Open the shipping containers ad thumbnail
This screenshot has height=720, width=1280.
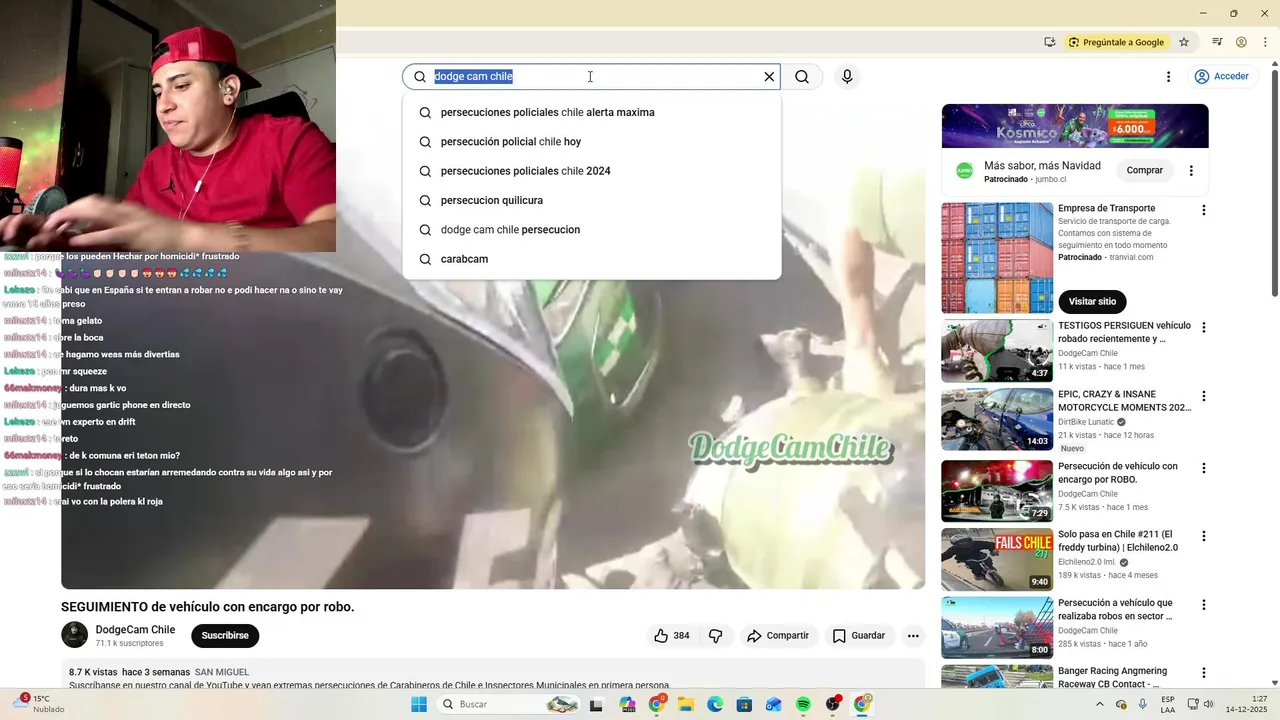[x=997, y=258]
